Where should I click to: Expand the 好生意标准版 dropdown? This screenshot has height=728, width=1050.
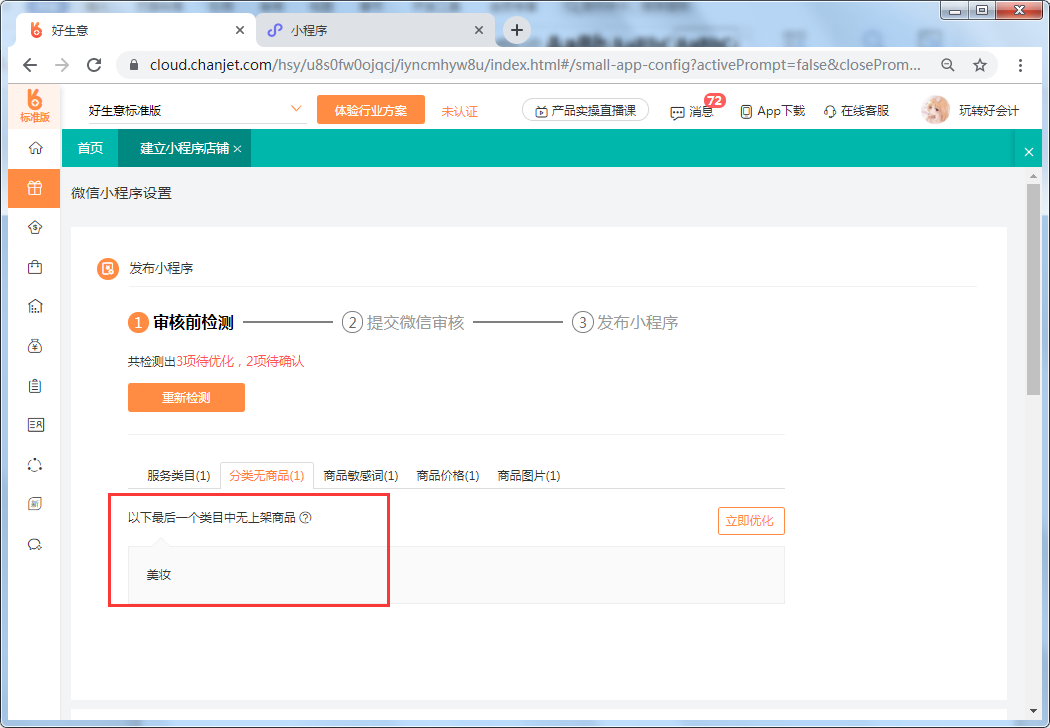(x=296, y=109)
